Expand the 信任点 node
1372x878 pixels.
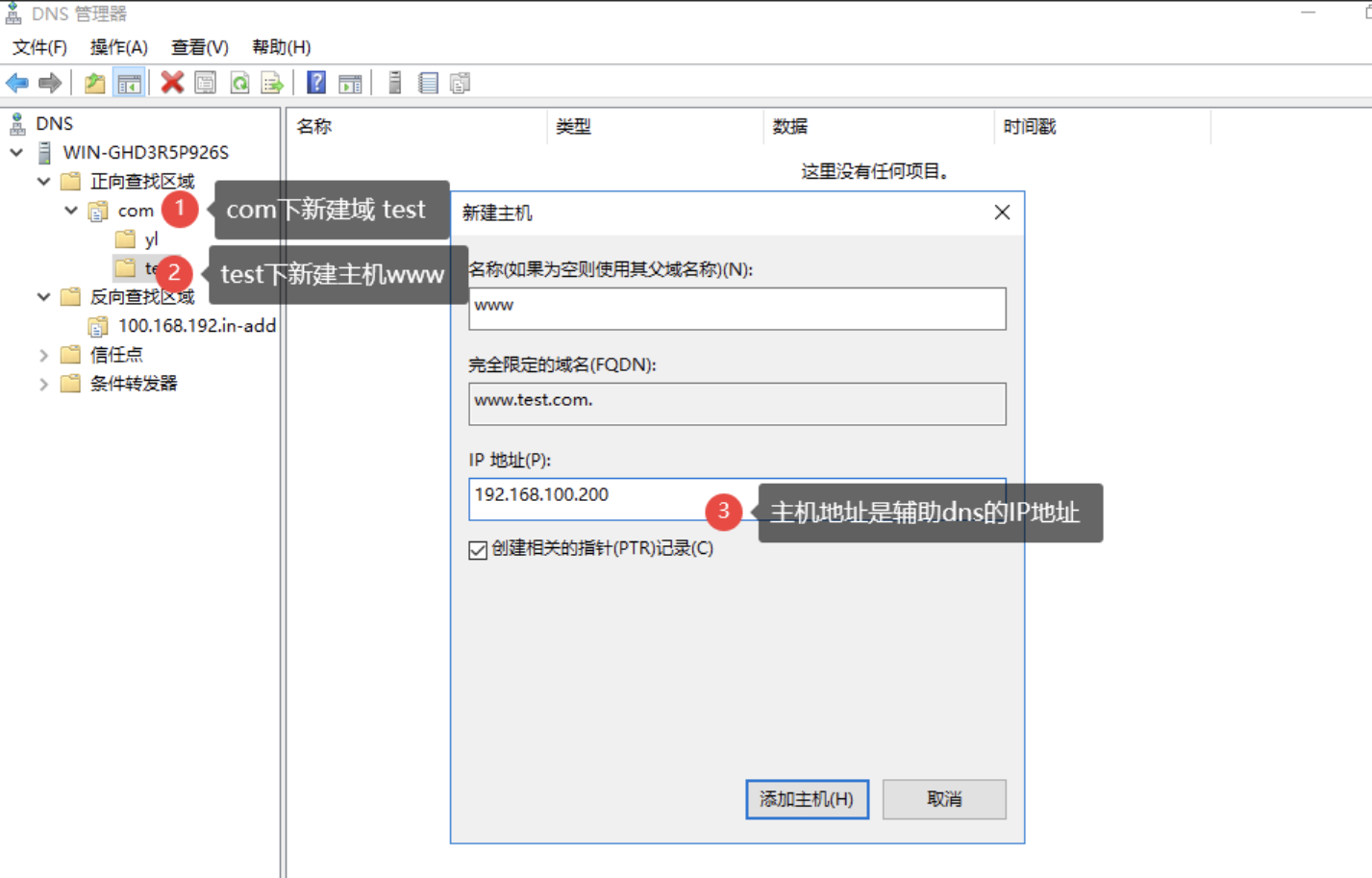[43, 355]
